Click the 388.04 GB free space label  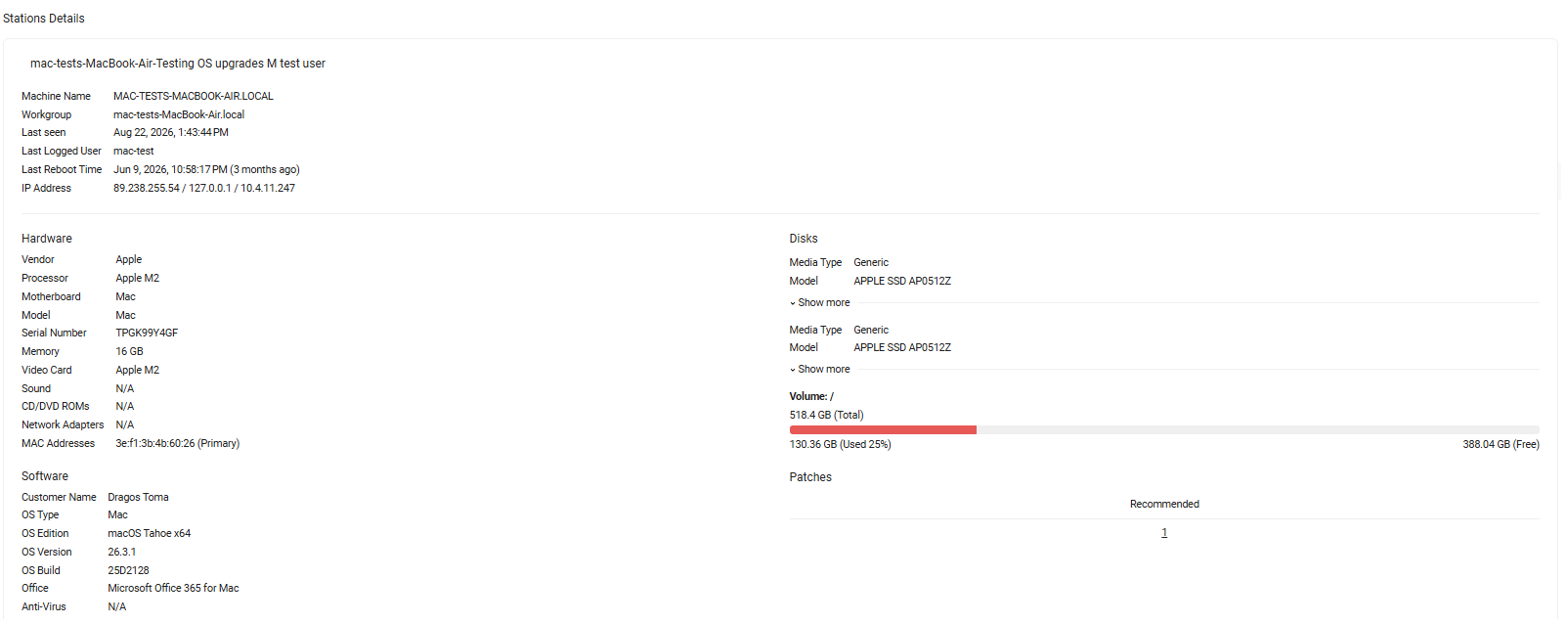pos(1501,445)
